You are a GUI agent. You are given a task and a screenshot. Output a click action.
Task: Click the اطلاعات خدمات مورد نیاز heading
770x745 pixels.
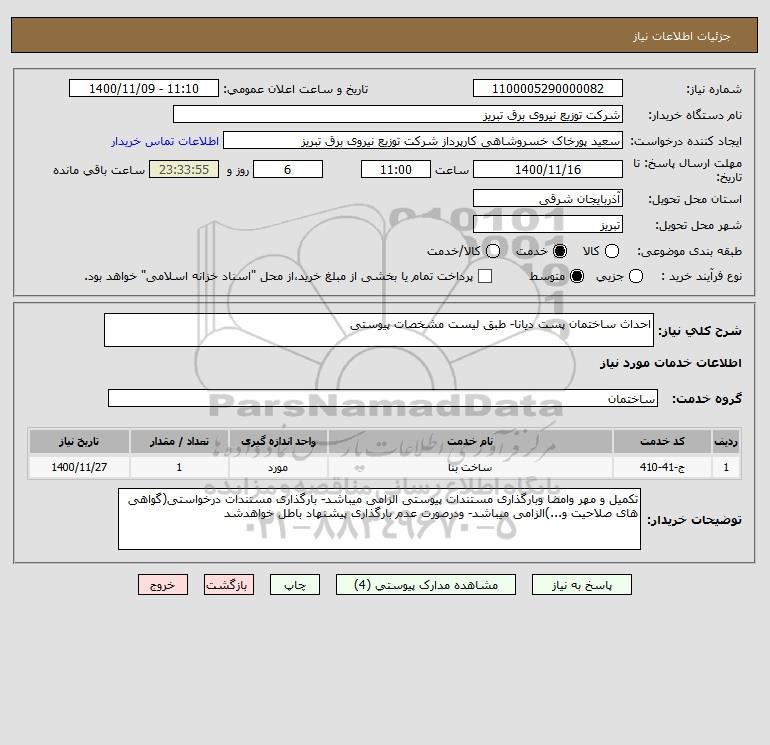(x=671, y=363)
